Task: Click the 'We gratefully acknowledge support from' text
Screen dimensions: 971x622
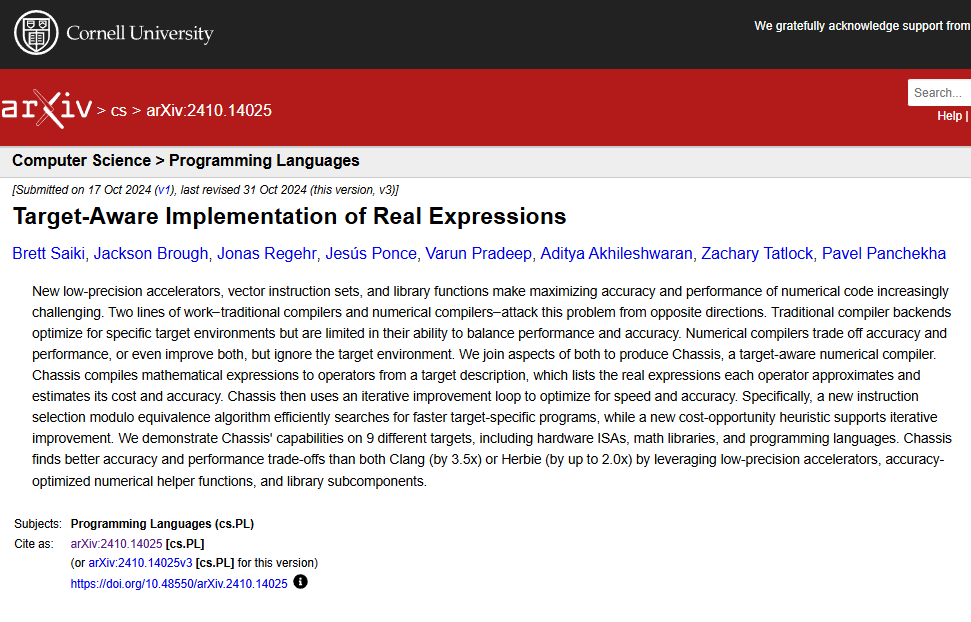Action: [862, 26]
